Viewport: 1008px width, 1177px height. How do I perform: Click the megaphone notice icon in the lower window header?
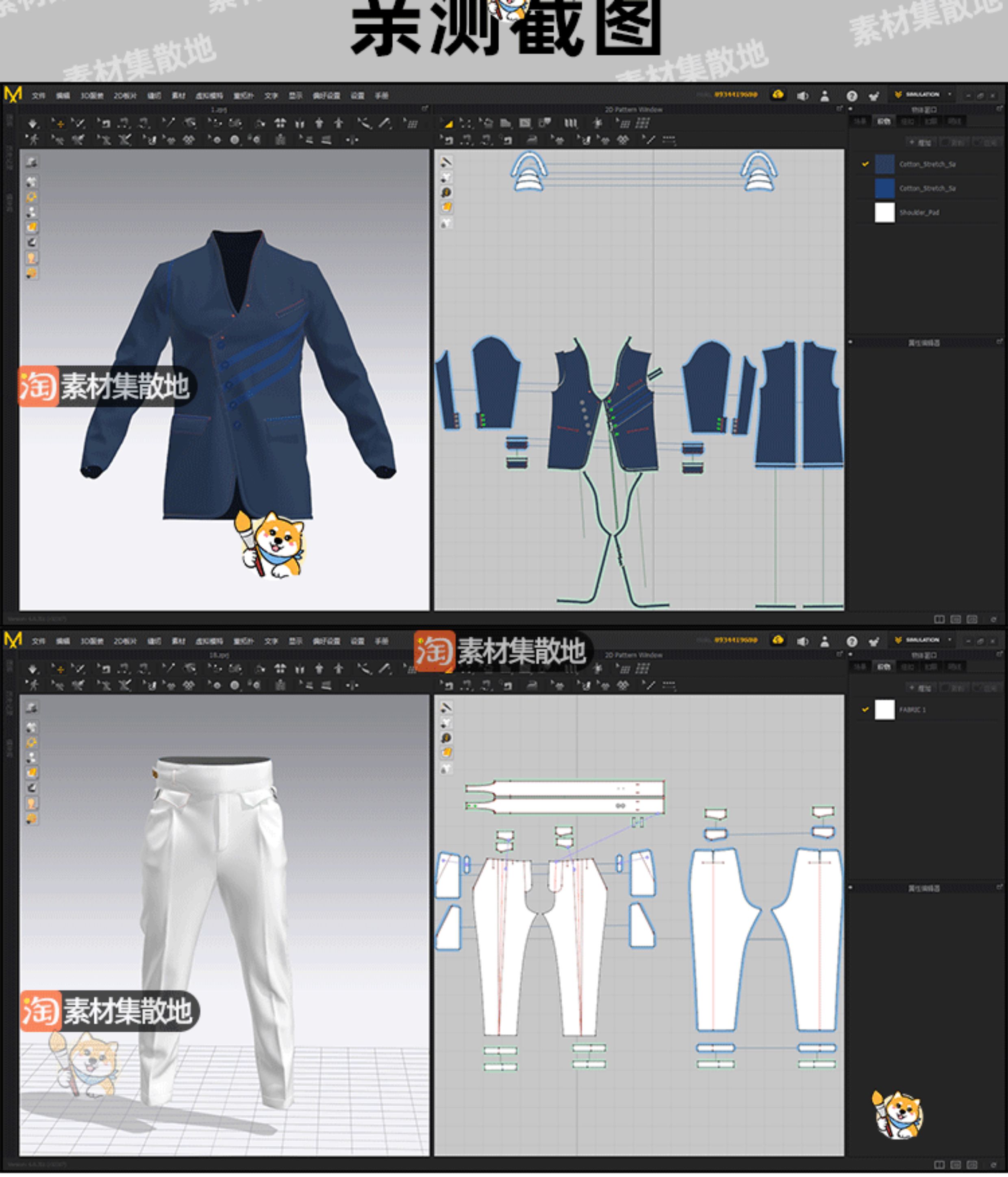[802, 641]
